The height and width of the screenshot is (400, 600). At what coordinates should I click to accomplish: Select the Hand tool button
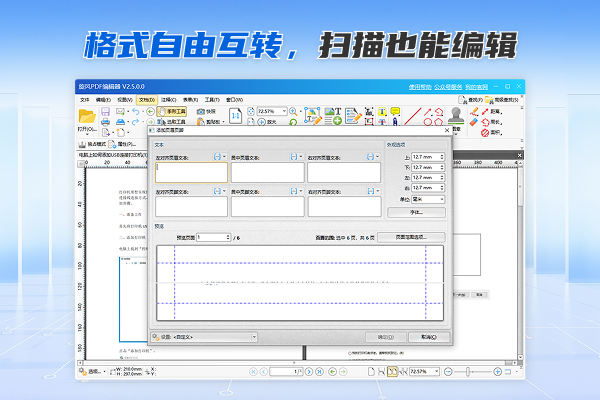[x=172, y=111]
